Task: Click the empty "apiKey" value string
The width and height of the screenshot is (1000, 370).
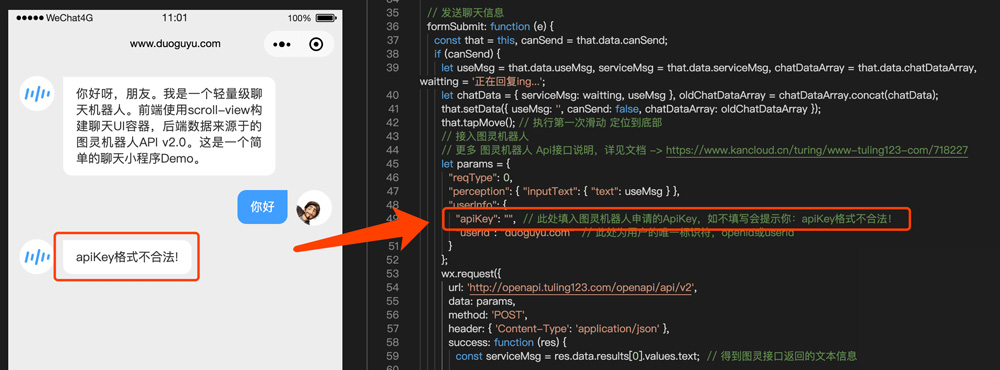Action: pos(509,219)
